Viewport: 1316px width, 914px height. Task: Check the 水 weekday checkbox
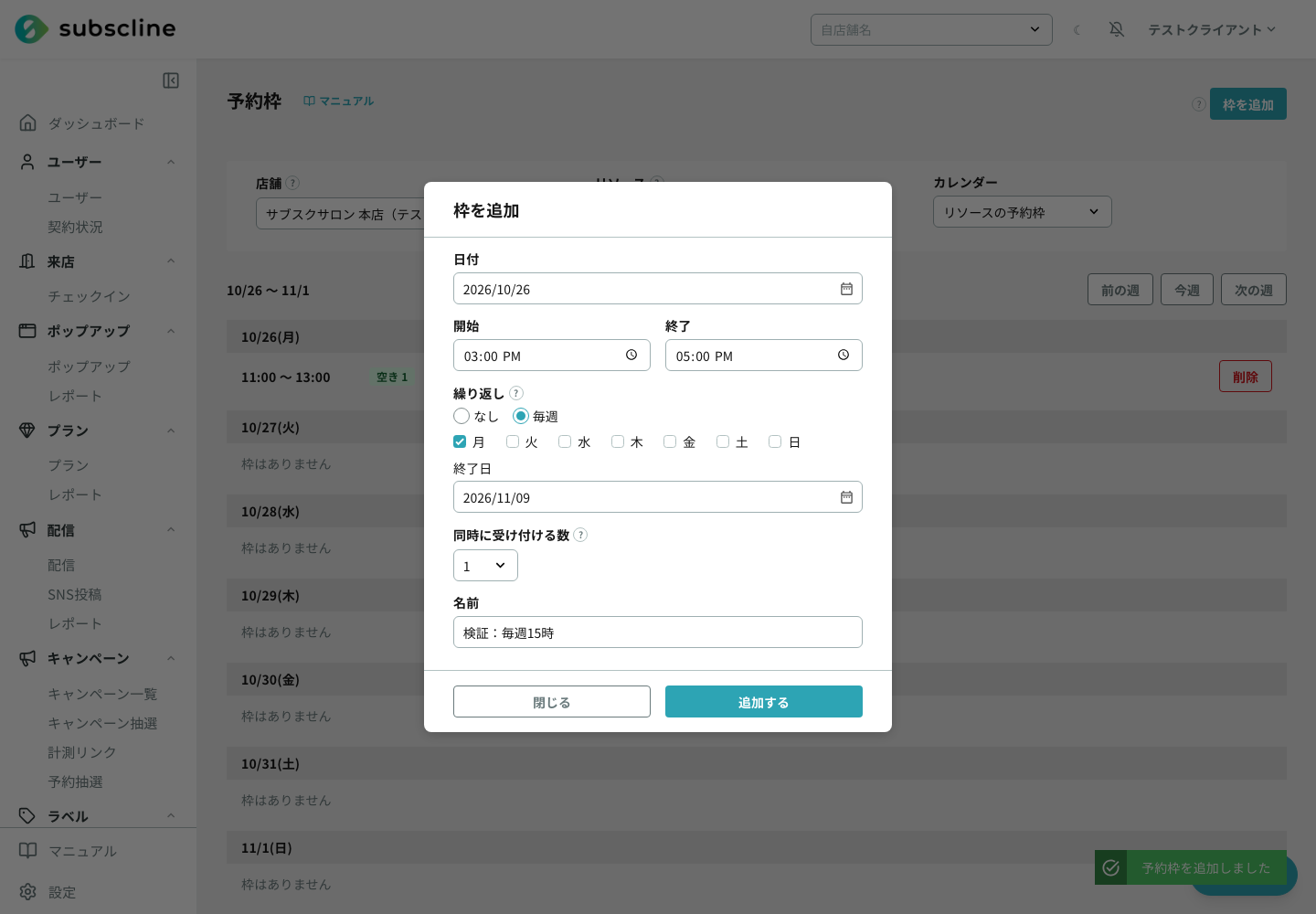click(x=565, y=441)
